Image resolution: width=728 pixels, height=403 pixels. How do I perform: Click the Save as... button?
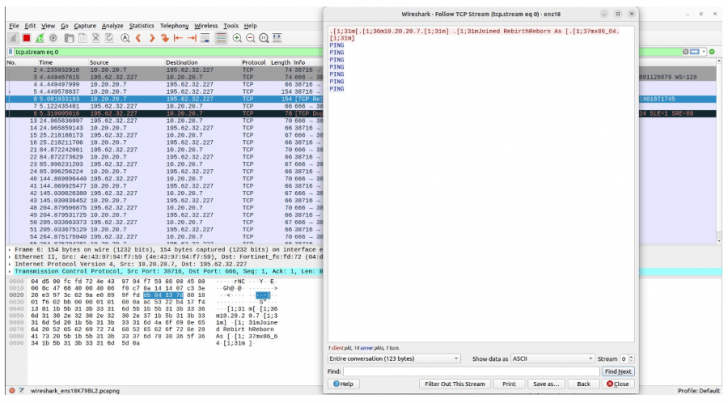tap(546, 384)
